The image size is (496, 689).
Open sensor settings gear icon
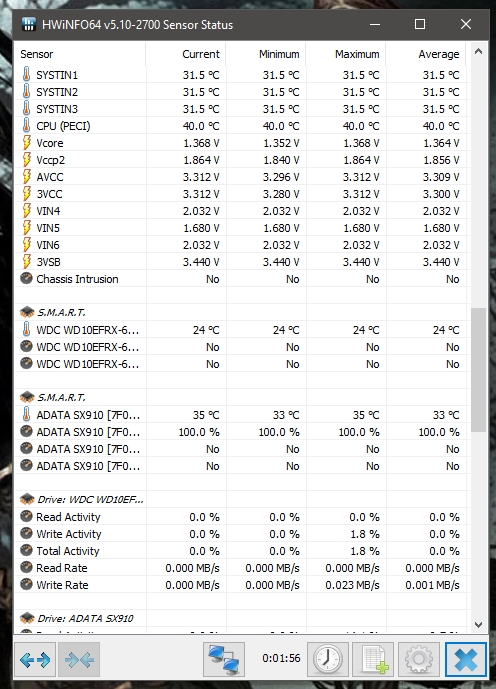pyautogui.click(x=419, y=660)
